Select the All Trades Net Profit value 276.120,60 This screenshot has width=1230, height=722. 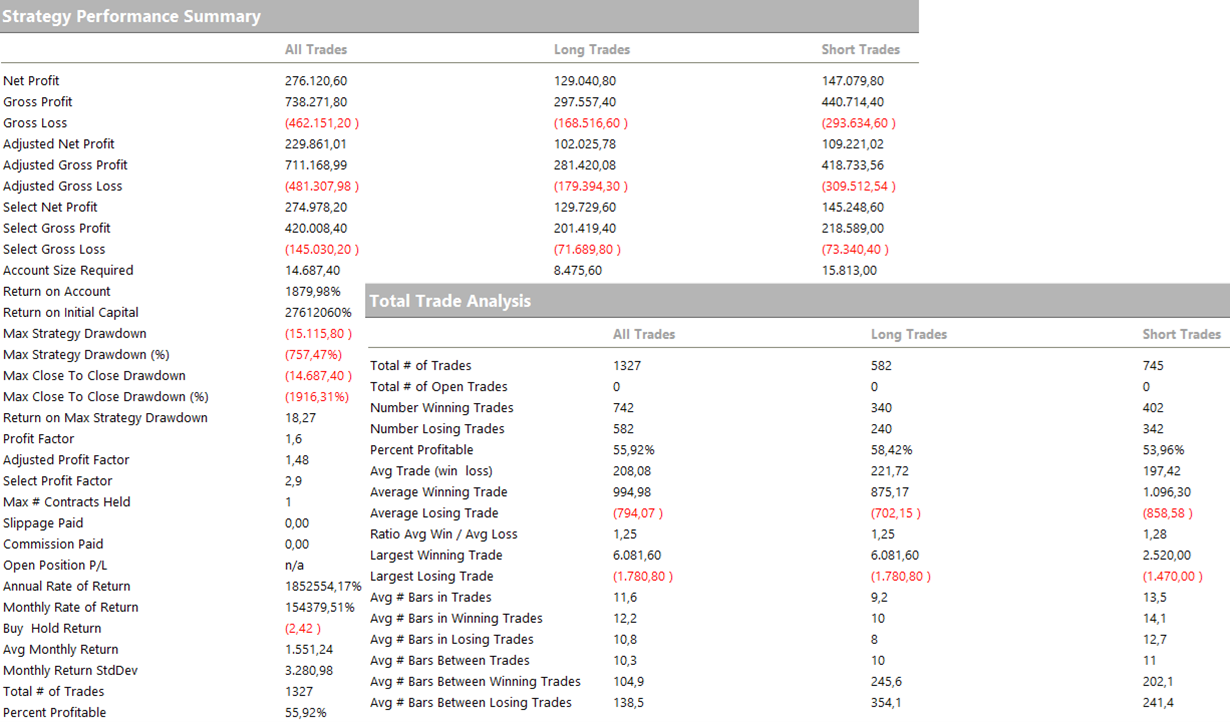click(x=316, y=81)
